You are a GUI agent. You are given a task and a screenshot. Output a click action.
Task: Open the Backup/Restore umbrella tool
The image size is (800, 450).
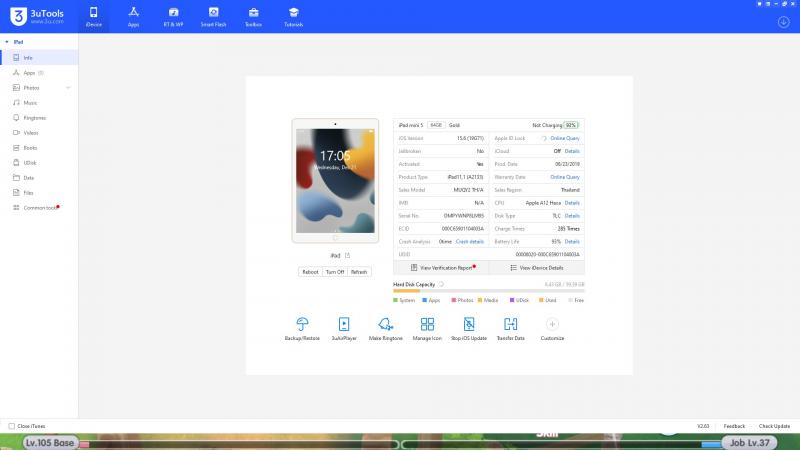click(x=302, y=324)
